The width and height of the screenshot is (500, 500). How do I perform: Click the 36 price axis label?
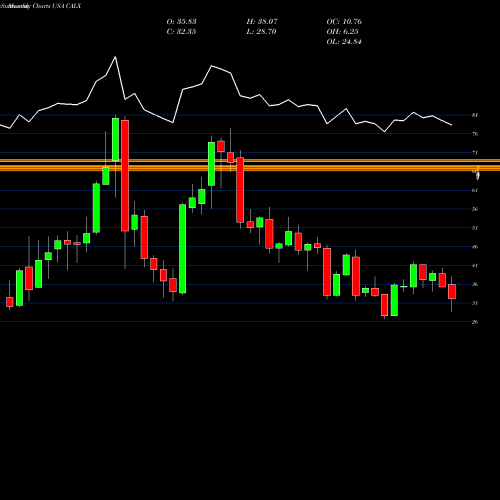475,284
